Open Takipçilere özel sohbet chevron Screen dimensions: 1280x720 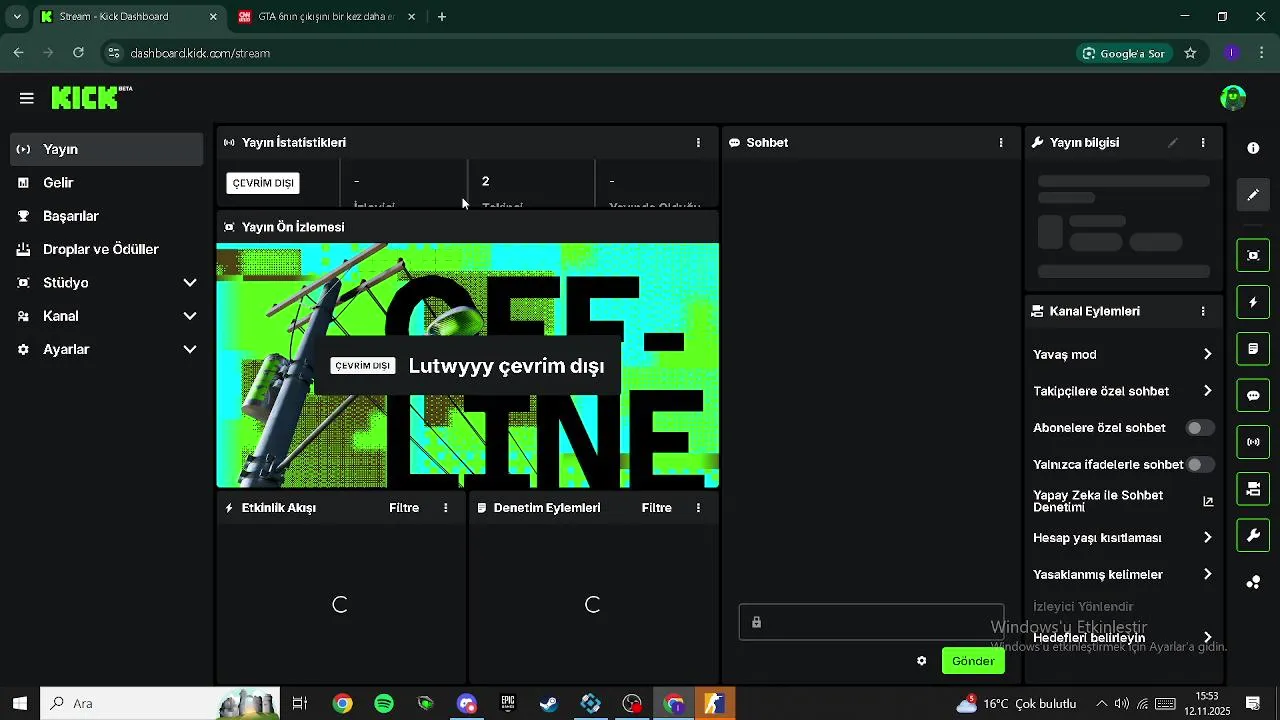point(1207,391)
